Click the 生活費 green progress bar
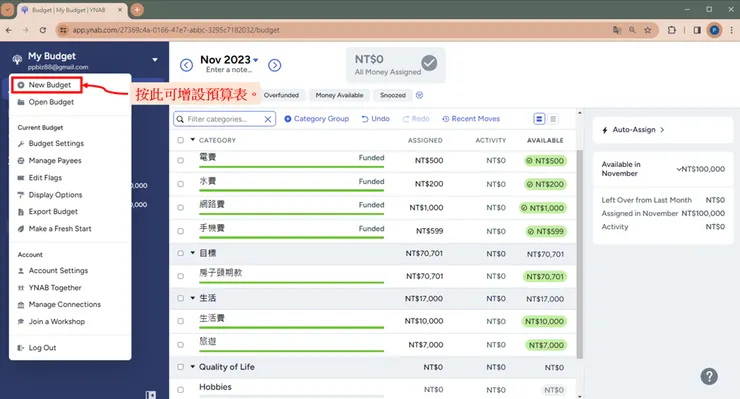 [x=291, y=328]
